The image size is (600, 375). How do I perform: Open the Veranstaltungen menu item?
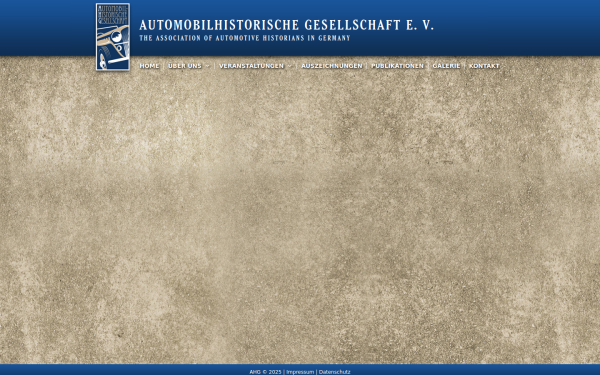pyautogui.click(x=251, y=66)
